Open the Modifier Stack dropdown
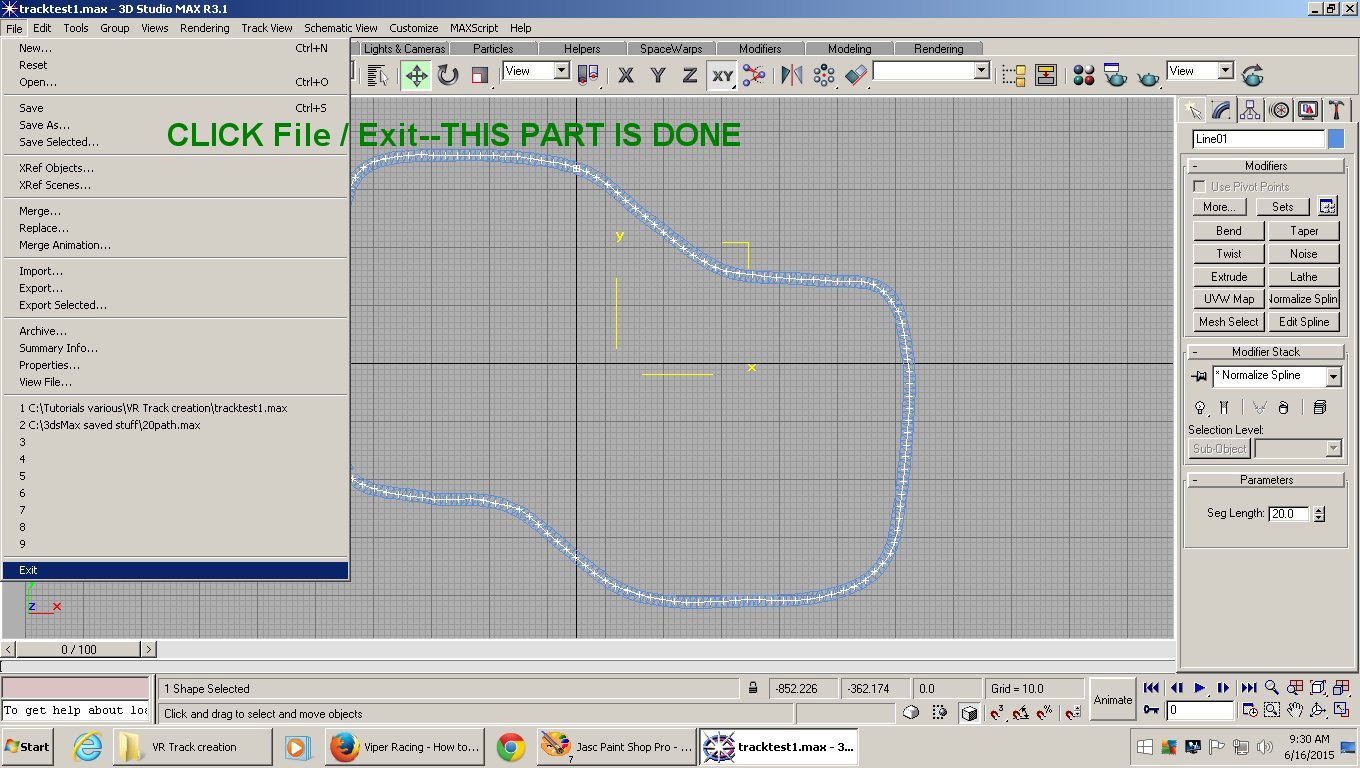This screenshot has width=1360, height=768. [1333, 376]
